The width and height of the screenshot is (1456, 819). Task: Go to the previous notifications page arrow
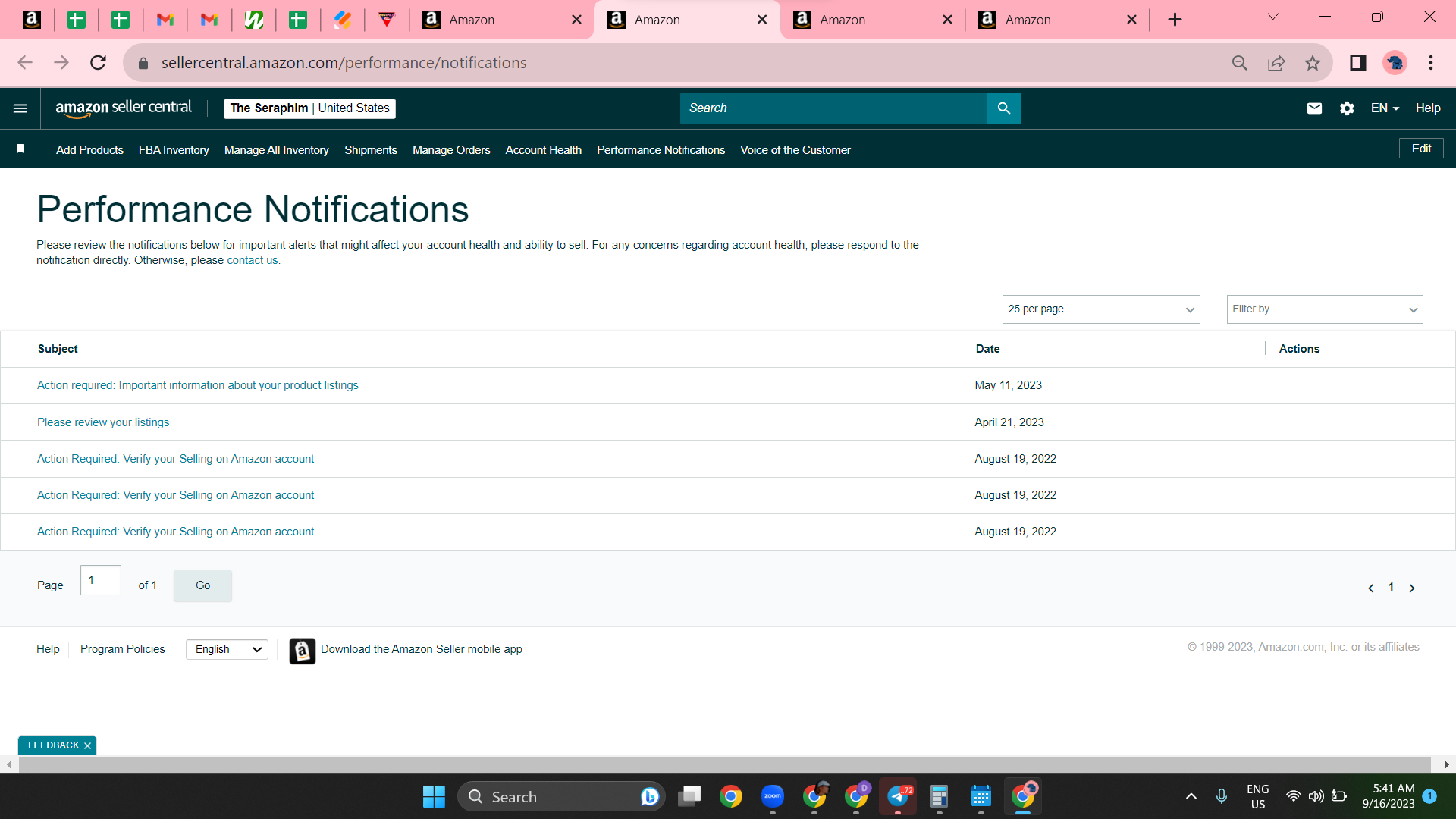(1371, 588)
